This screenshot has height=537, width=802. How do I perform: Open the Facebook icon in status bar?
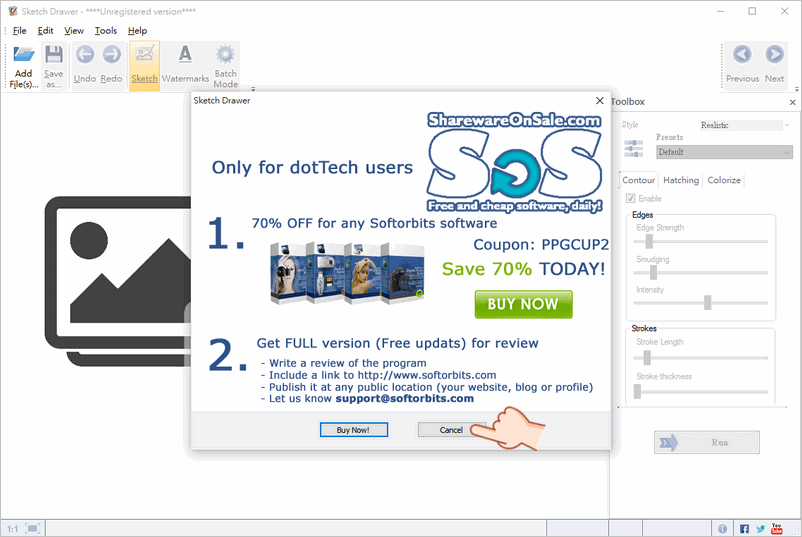744,529
